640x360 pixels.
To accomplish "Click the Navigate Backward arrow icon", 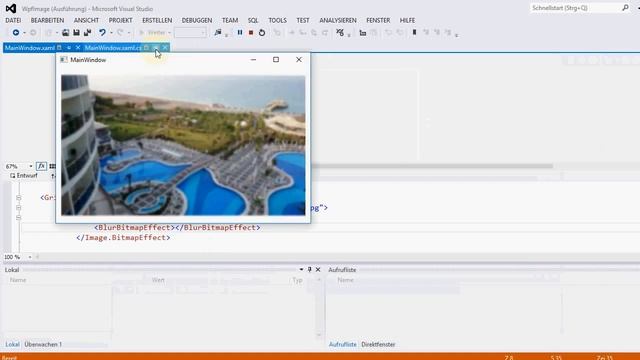I will click(16, 33).
